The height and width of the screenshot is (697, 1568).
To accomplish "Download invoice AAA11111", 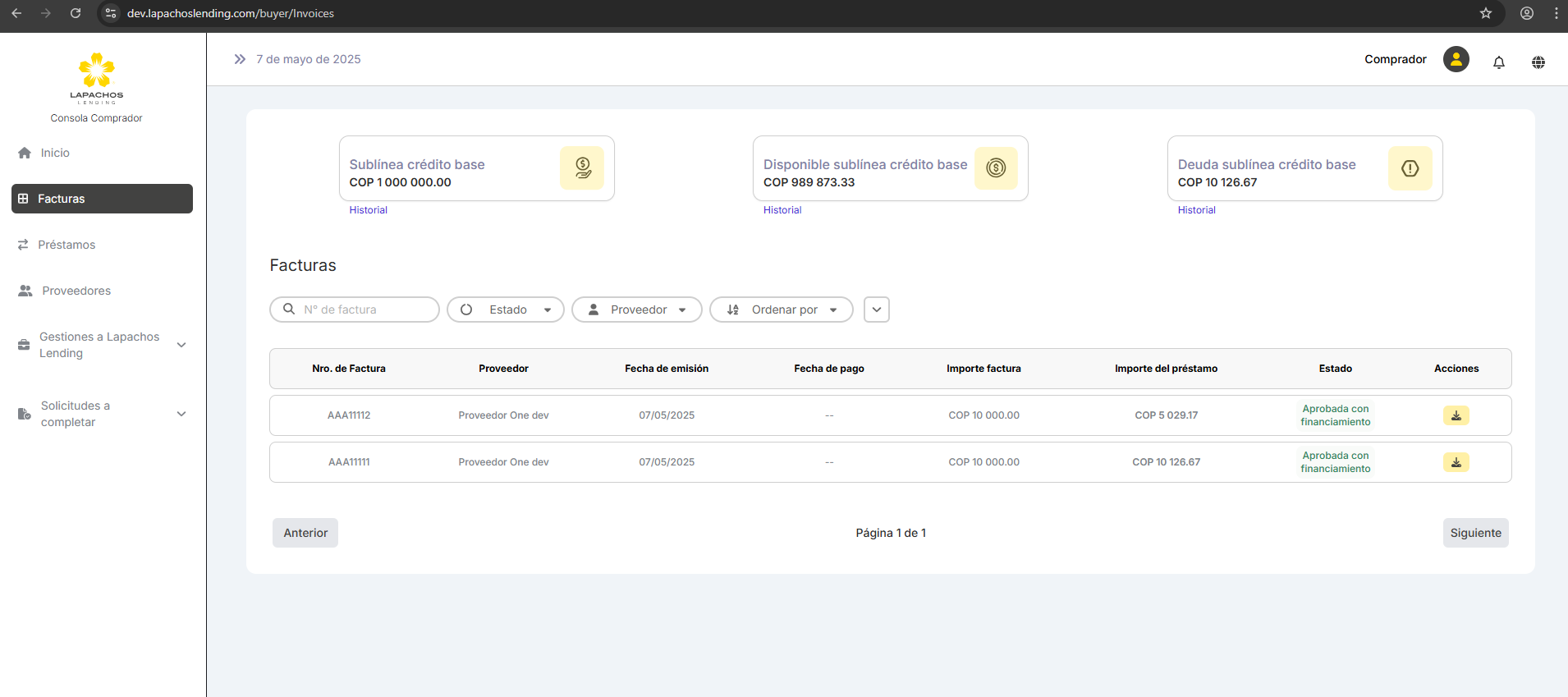I will point(1456,462).
